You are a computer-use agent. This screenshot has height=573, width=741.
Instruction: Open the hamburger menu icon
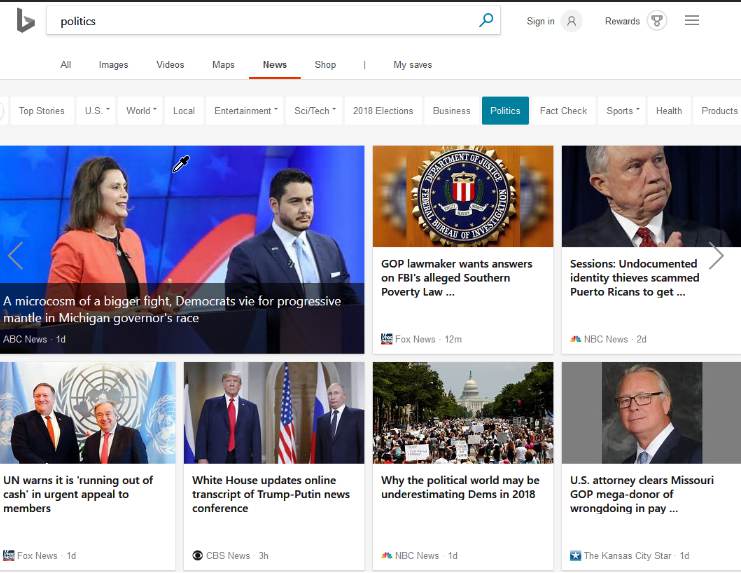pyautogui.click(x=692, y=21)
